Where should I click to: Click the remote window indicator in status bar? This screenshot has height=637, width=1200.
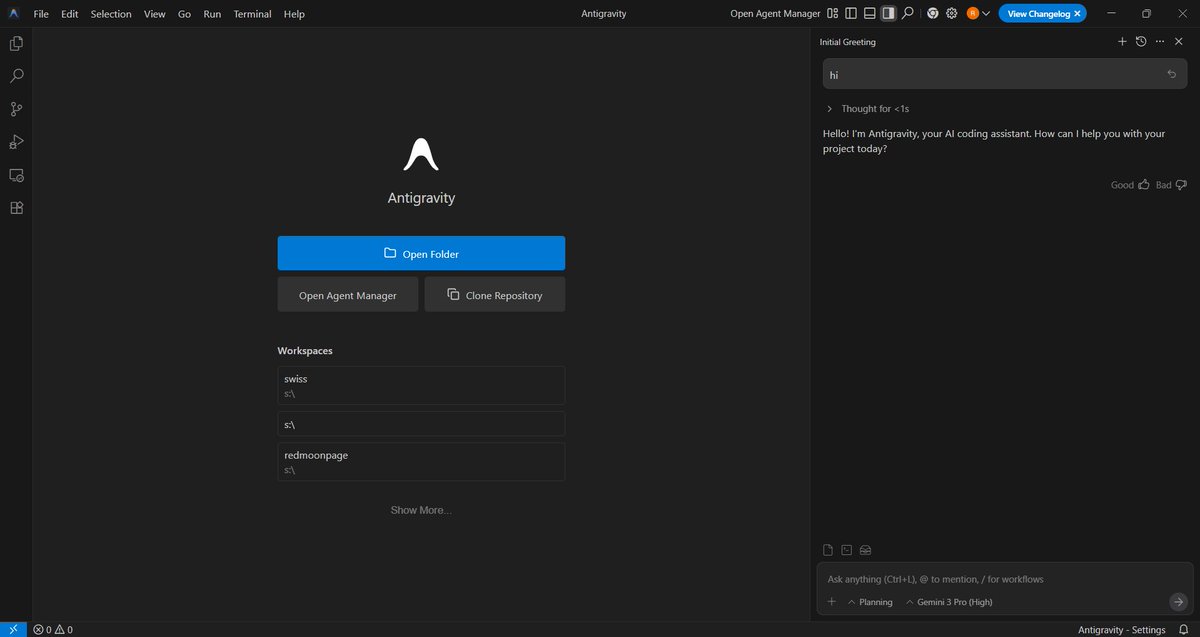[14, 629]
